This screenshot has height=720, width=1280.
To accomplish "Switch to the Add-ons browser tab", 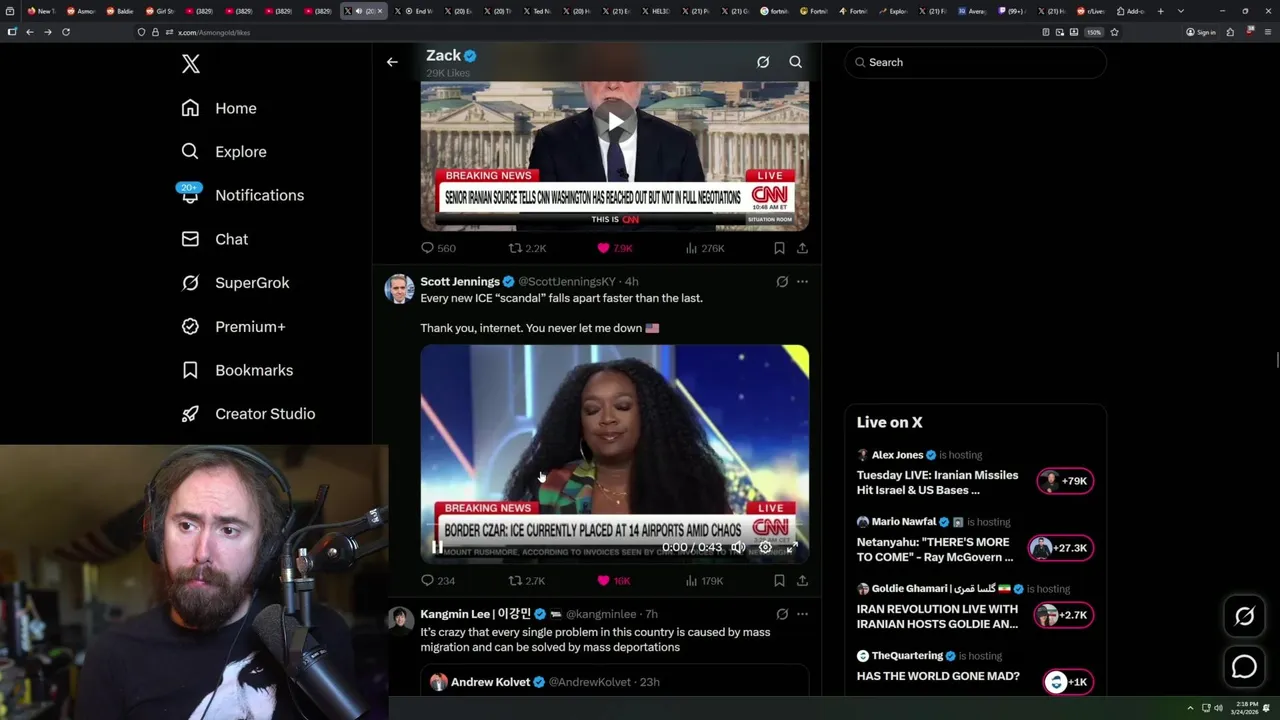I will [1130, 11].
